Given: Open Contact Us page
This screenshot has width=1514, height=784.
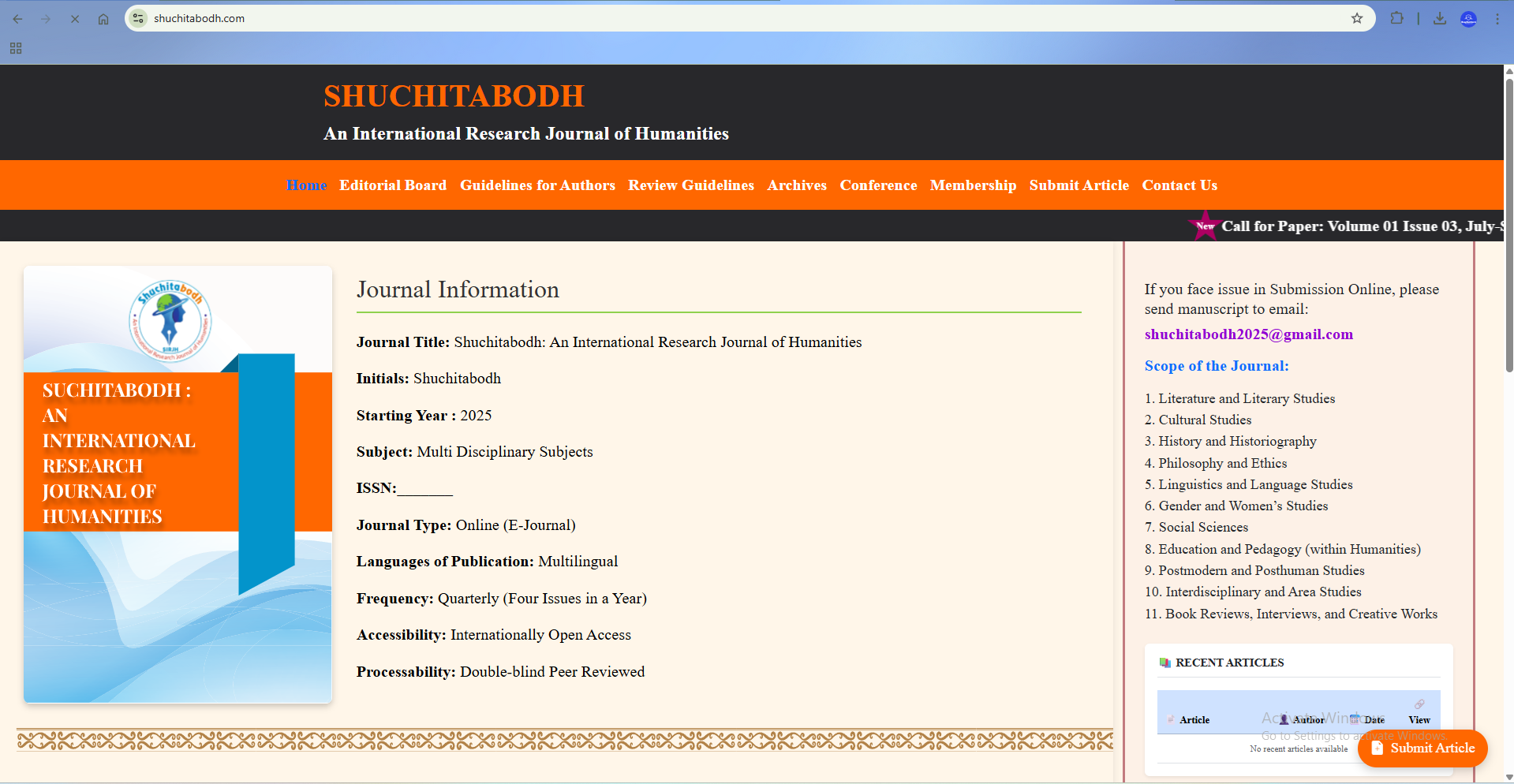Looking at the screenshot, I should (x=1179, y=185).
